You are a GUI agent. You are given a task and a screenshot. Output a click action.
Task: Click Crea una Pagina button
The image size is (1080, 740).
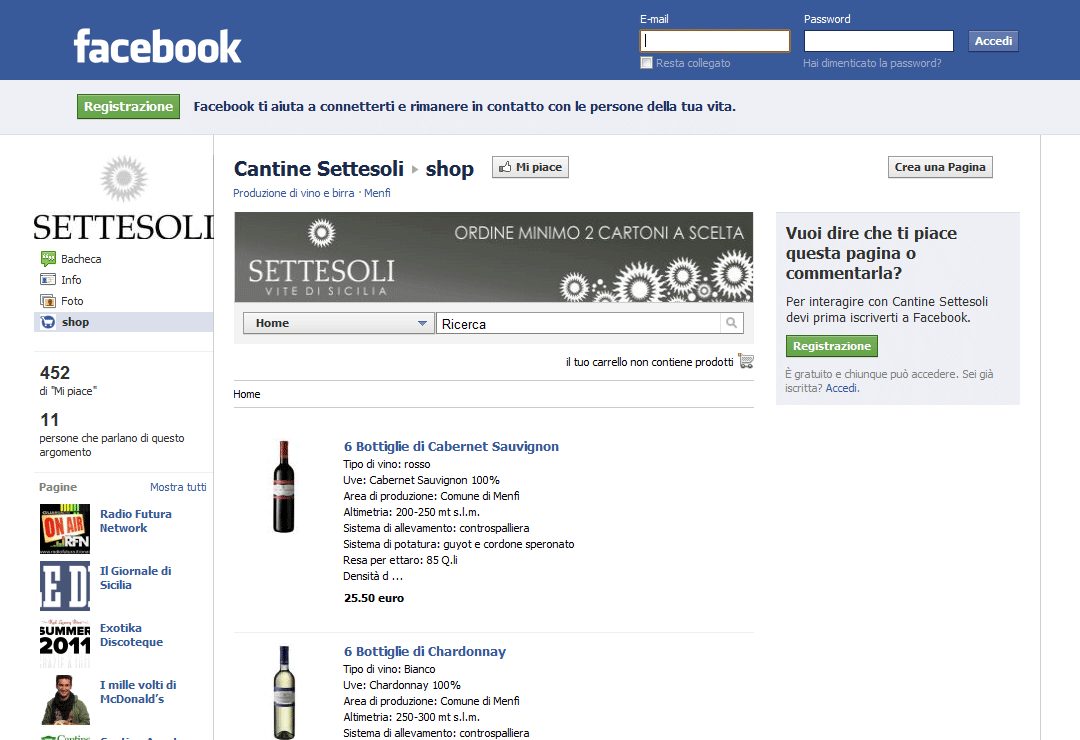point(940,167)
